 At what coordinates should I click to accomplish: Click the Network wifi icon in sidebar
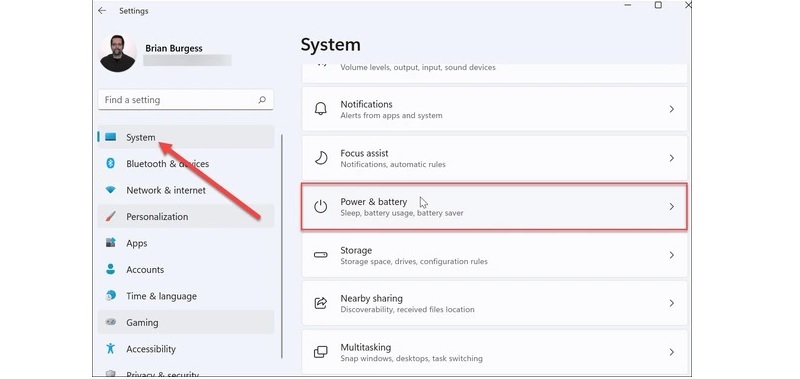click(x=110, y=190)
